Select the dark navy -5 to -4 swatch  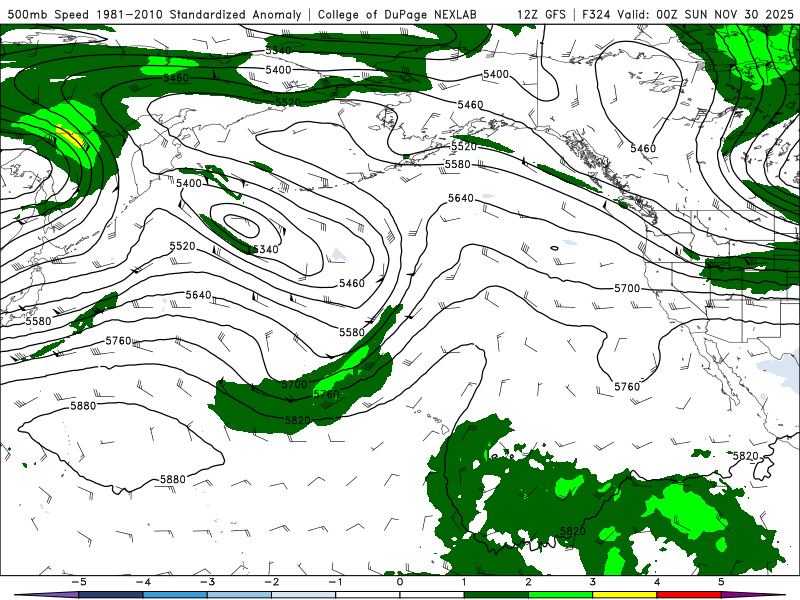coord(111,595)
